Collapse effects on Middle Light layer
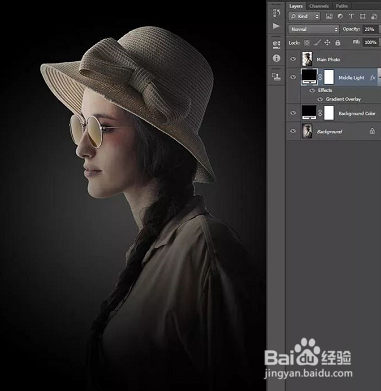The width and height of the screenshot is (381, 391). [379, 78]
